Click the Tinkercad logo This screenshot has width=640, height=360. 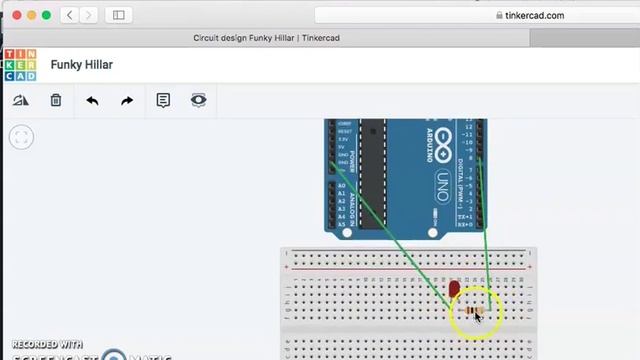click(20, 65)
